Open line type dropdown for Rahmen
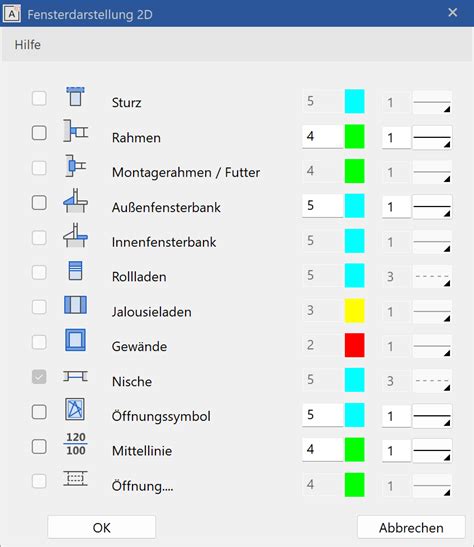Screen dimensions: 474x547 coord(432,137)
